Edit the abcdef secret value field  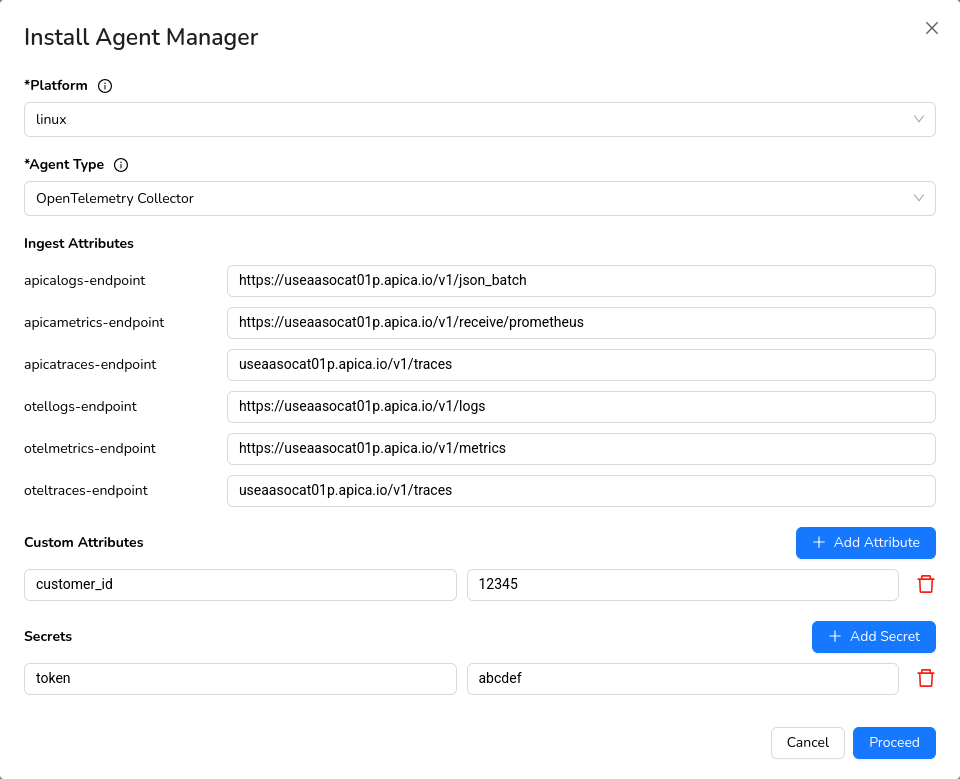[682, 678]
